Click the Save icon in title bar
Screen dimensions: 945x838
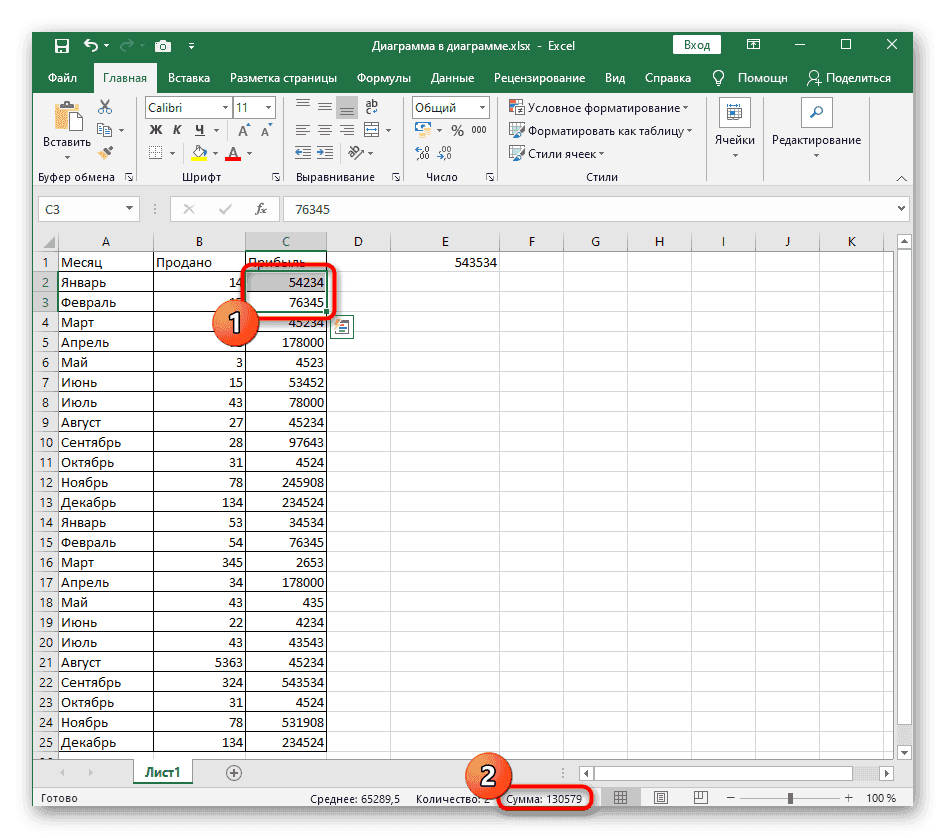point(62,46)
